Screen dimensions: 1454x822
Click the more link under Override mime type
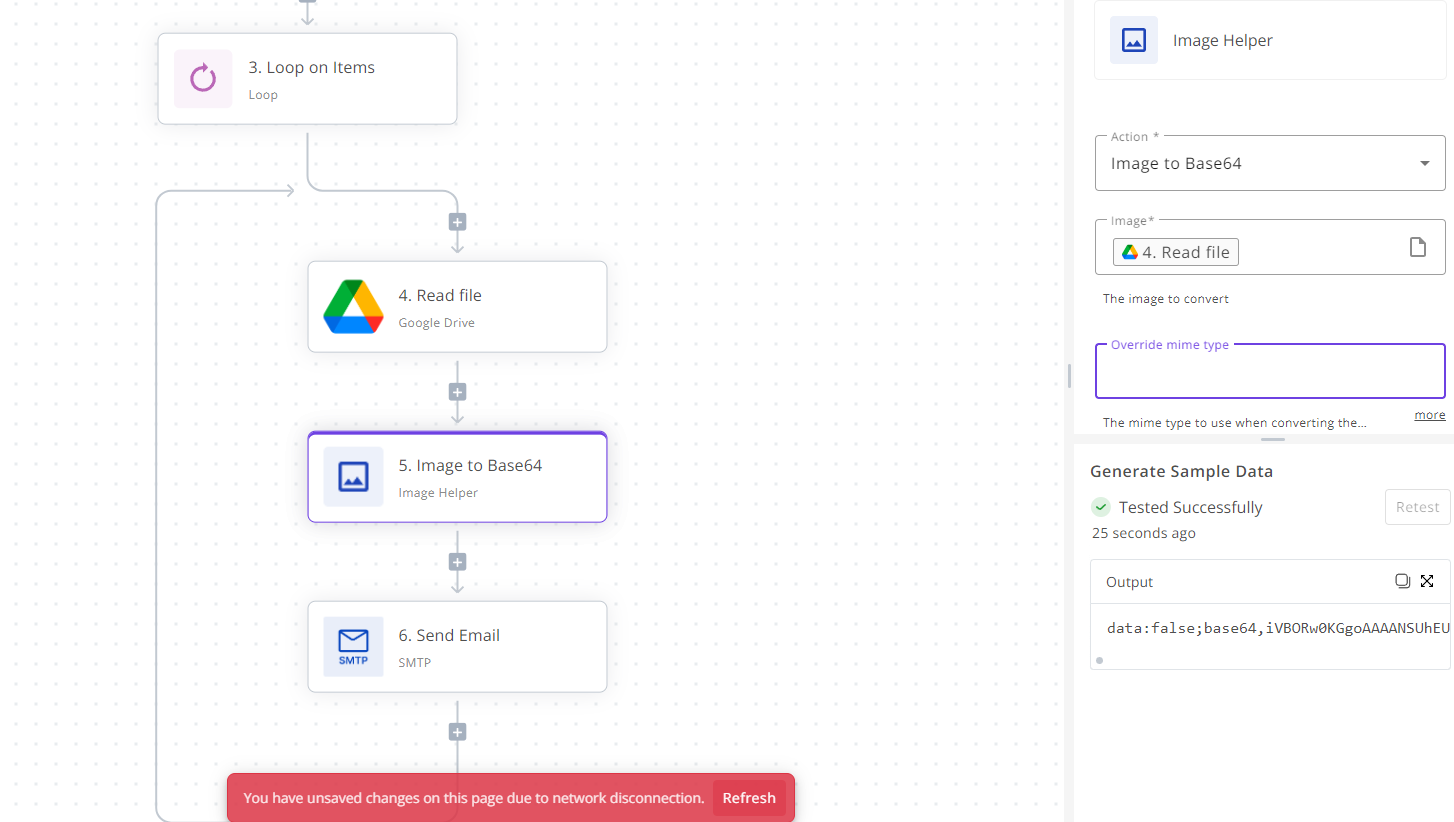[x=1430, y=415]
